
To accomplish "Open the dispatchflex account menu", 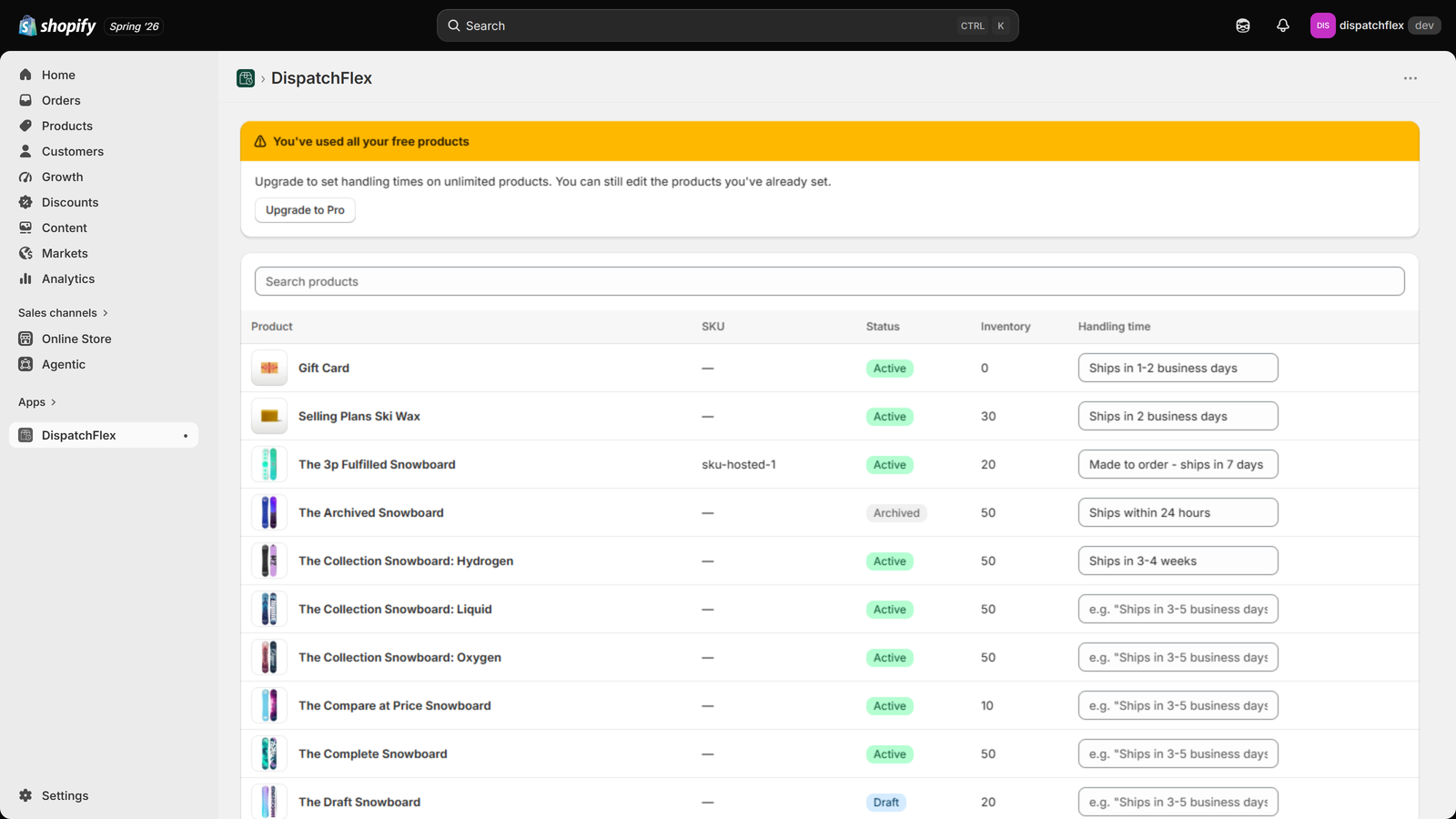I will (x=1375, y=25).
